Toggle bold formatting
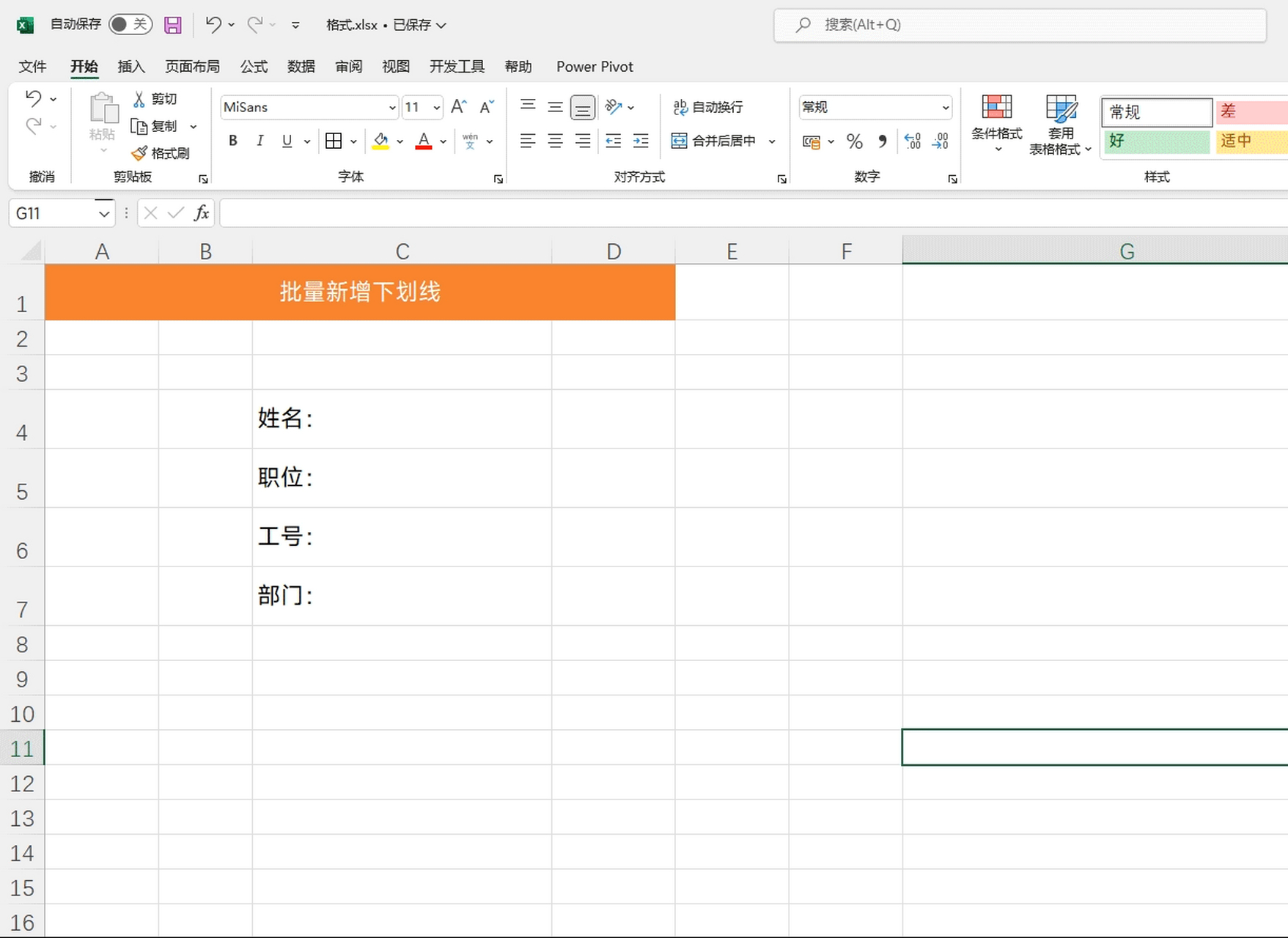The image size is (1288, 938). coord(232,141)
